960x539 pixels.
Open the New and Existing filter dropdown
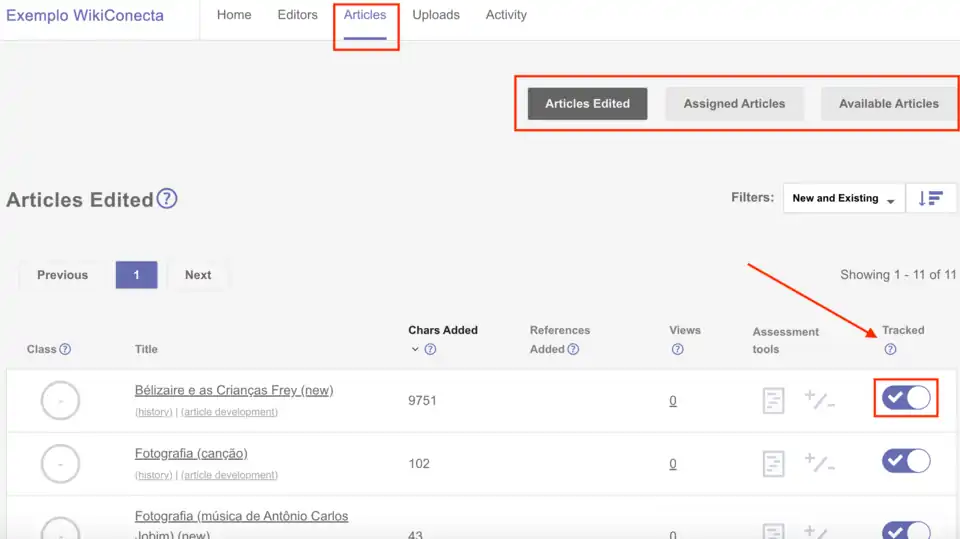pyautogui.click(x=843, y=198)
